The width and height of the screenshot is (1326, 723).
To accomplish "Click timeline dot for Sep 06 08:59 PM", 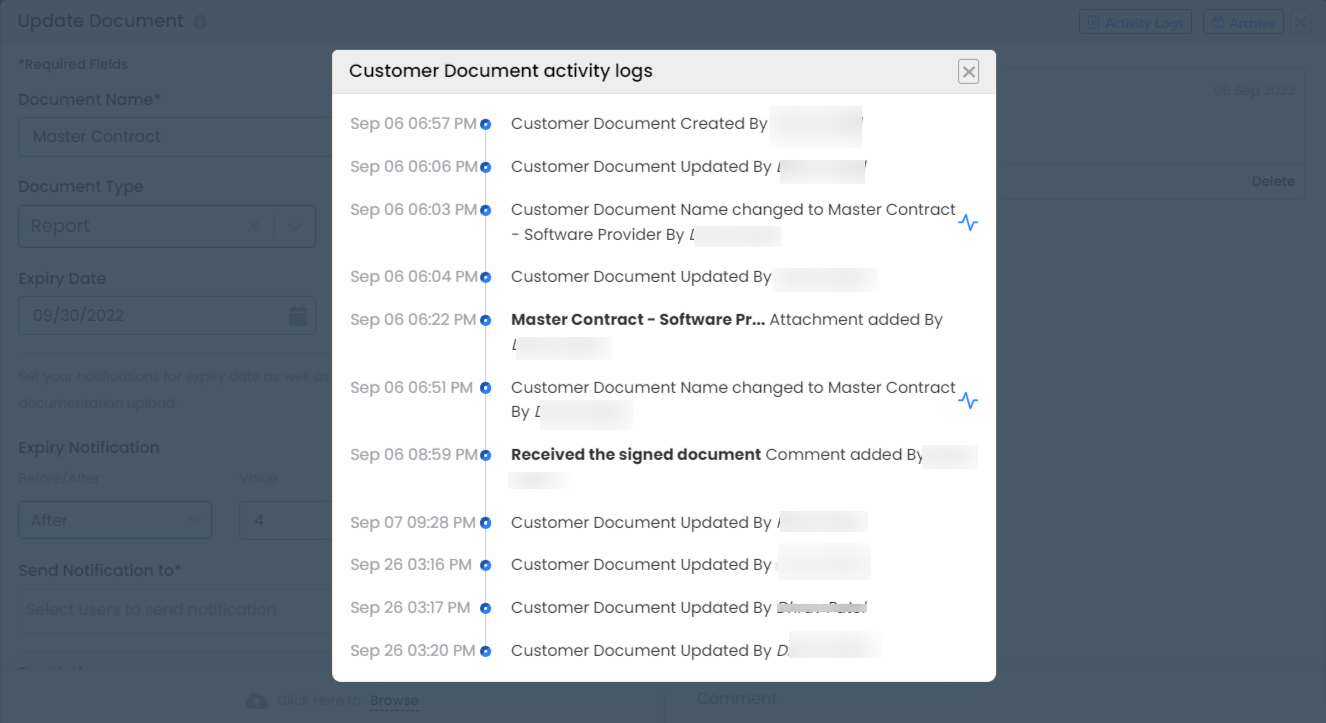I will point(485,455).
